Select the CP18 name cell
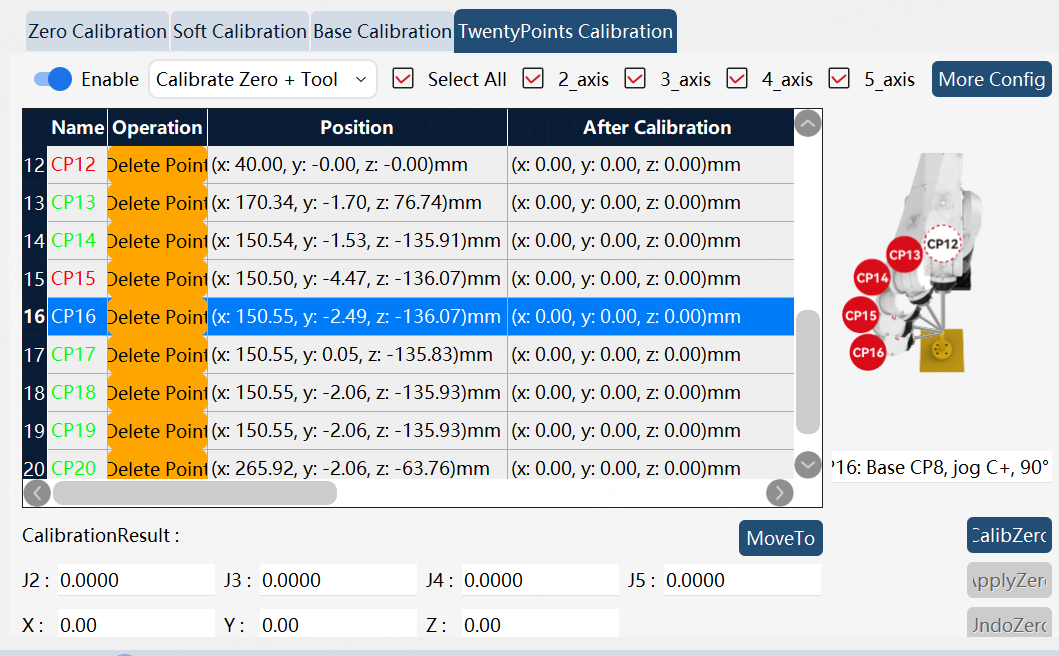The width and height of the screenshot is (1059, 656). point(77,393)
